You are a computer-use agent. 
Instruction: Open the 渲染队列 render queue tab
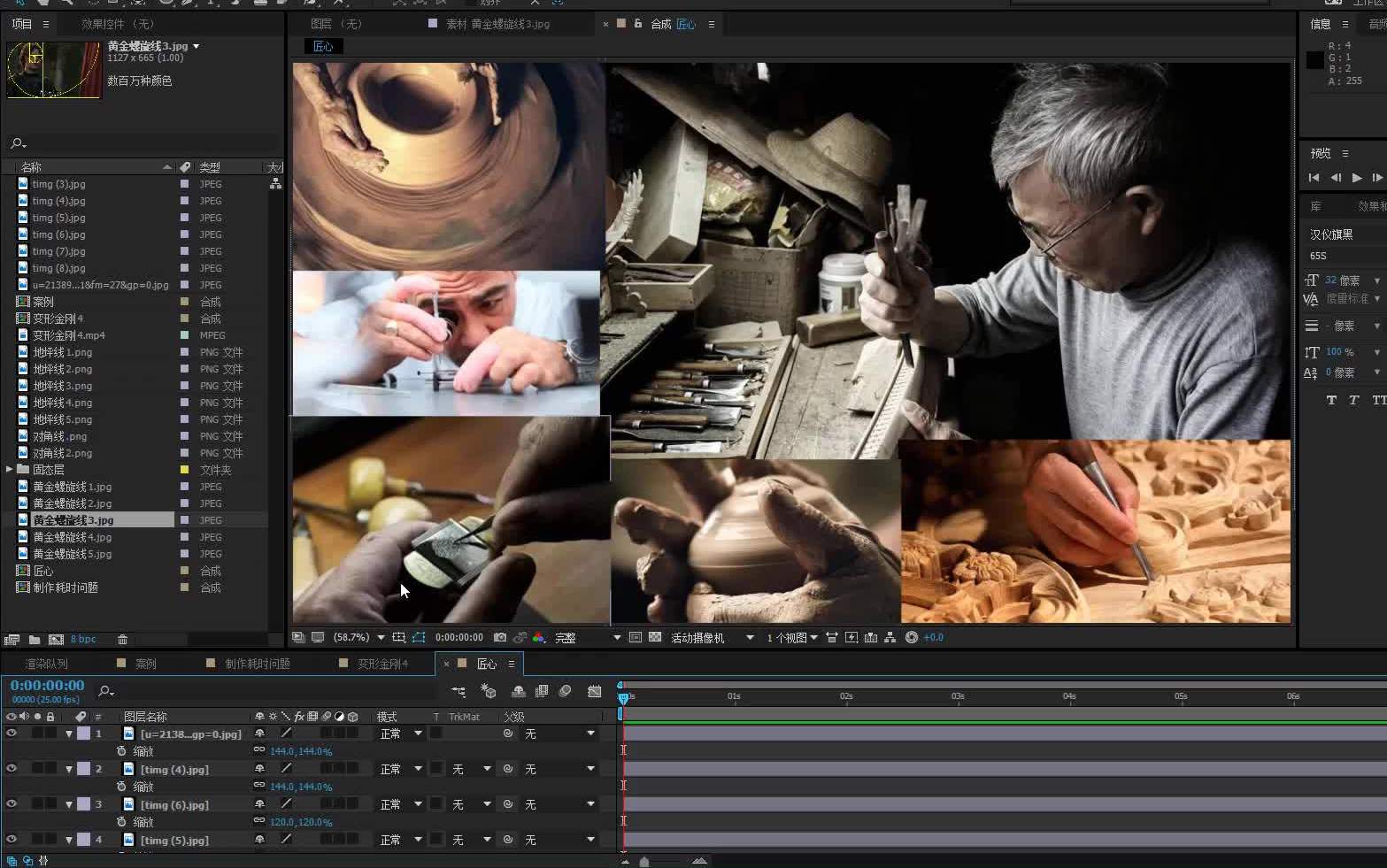point(47,664)
